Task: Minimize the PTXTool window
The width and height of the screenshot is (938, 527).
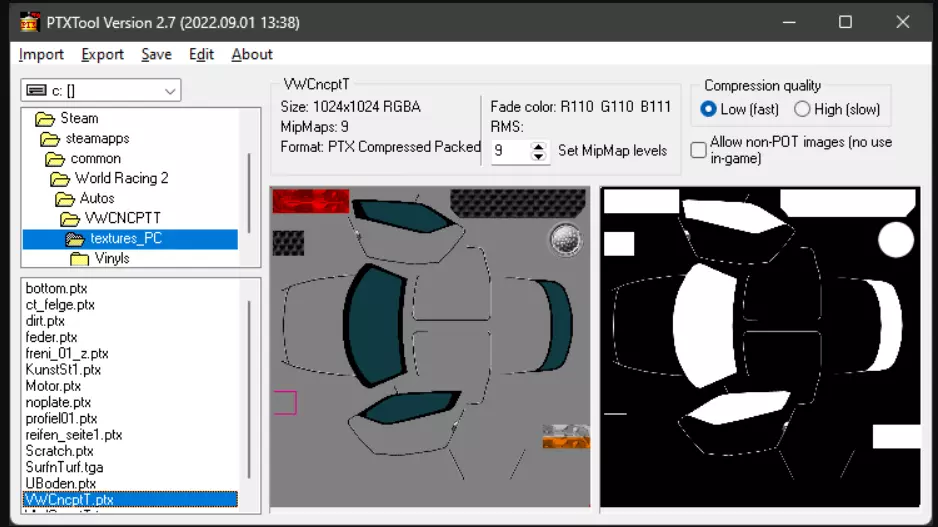Action: point(789,22)
